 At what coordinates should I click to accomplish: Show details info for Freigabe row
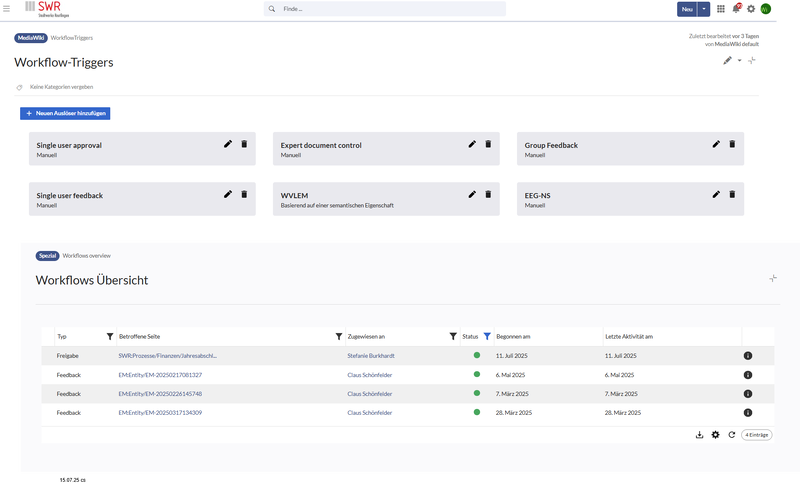coord(748,355)
